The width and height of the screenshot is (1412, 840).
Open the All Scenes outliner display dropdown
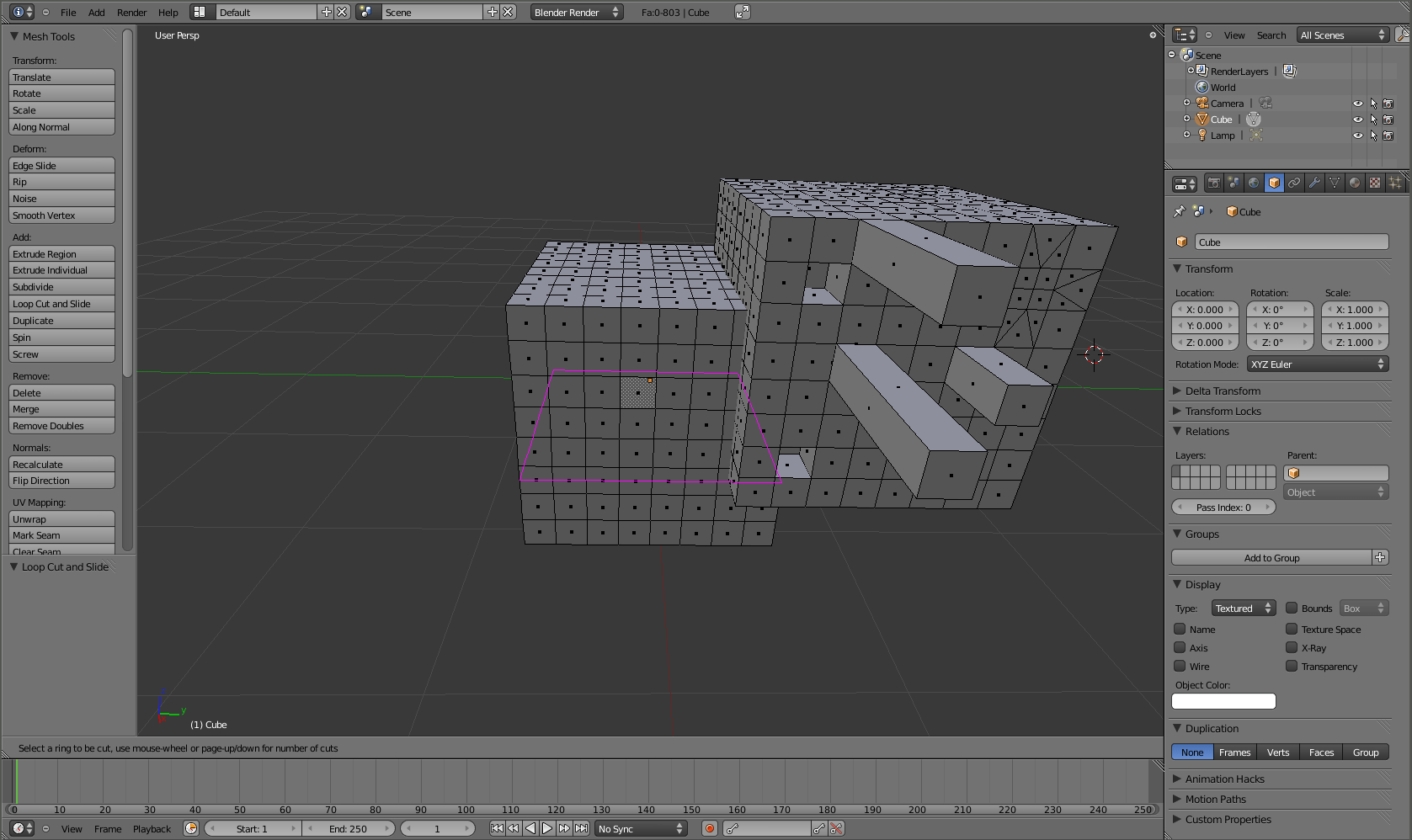[1342, 35]
